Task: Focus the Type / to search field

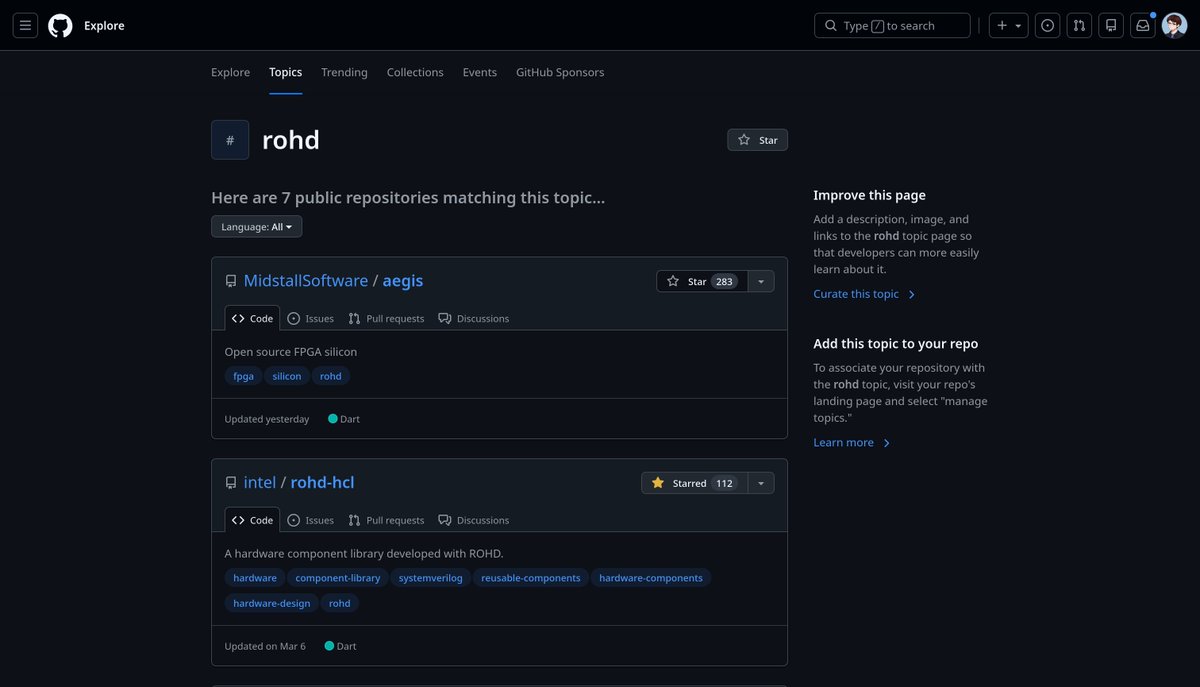Action: tap(893, 26)
